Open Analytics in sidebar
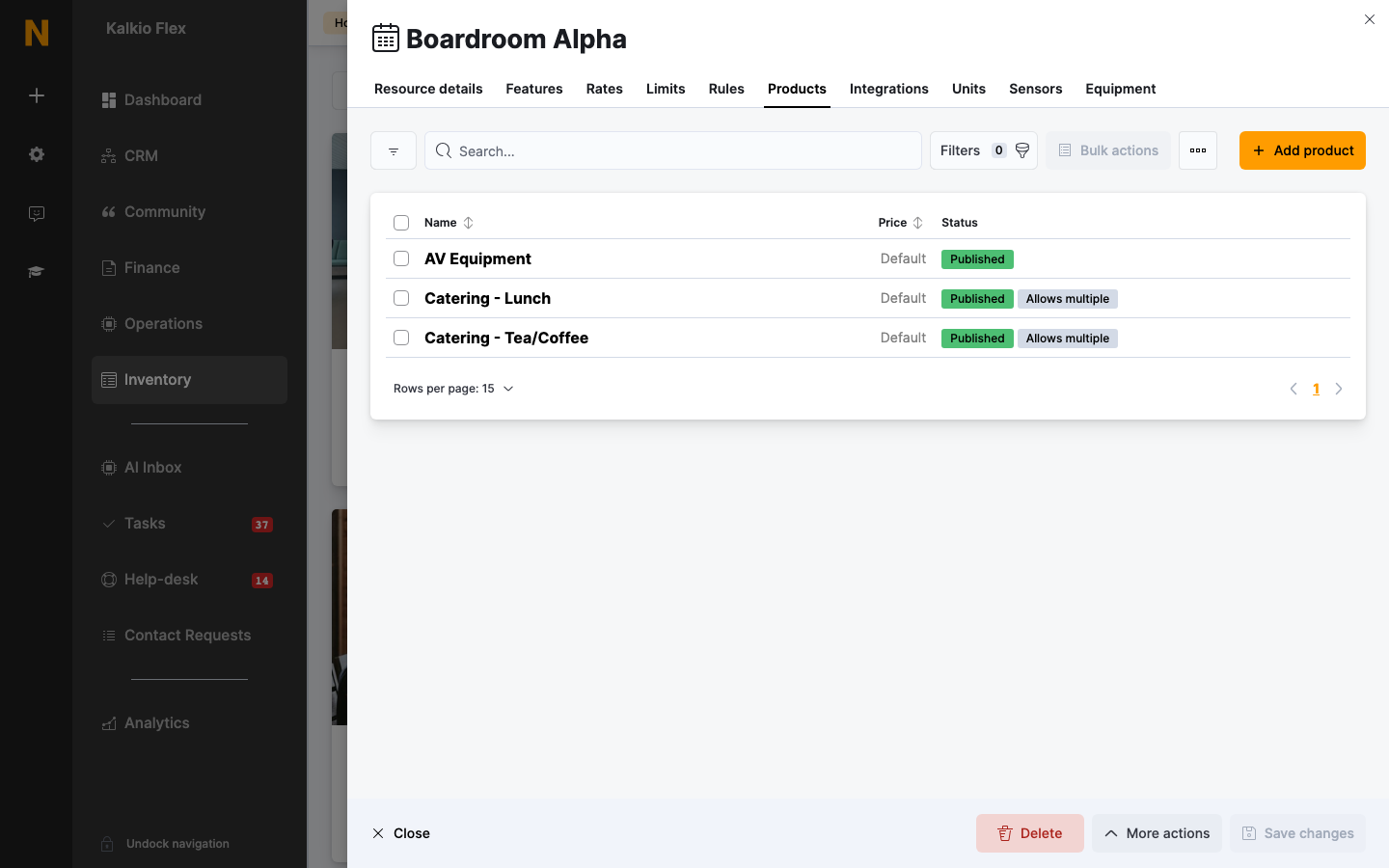 189,723
